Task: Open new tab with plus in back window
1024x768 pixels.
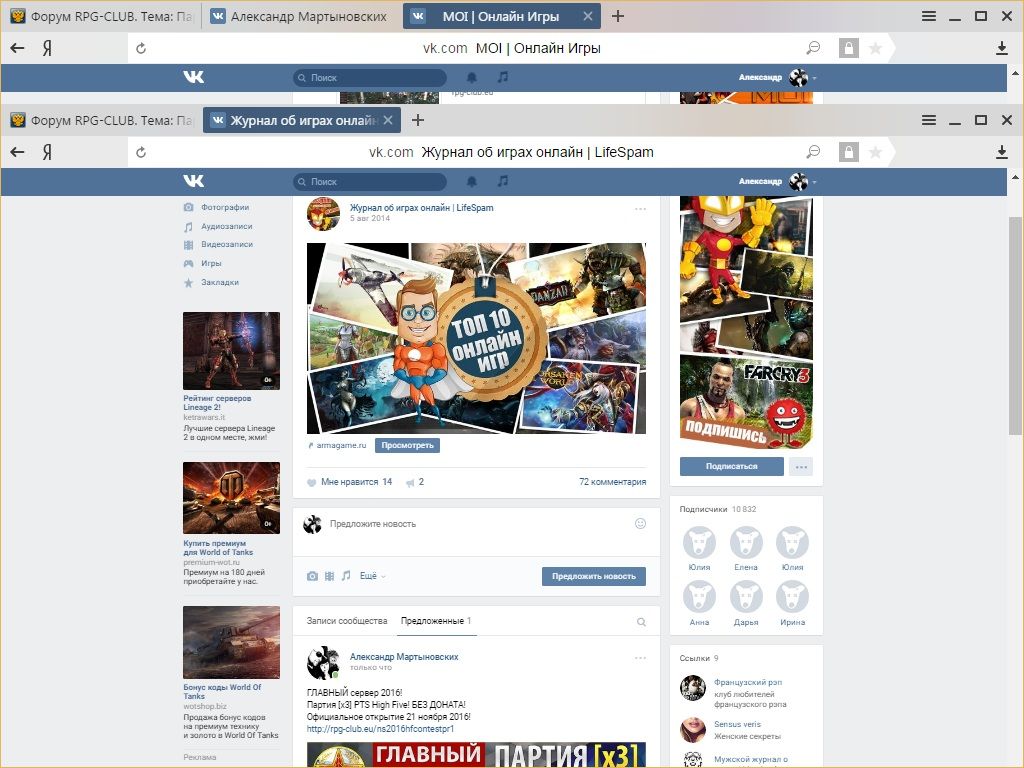Action: tap(618, 16)
